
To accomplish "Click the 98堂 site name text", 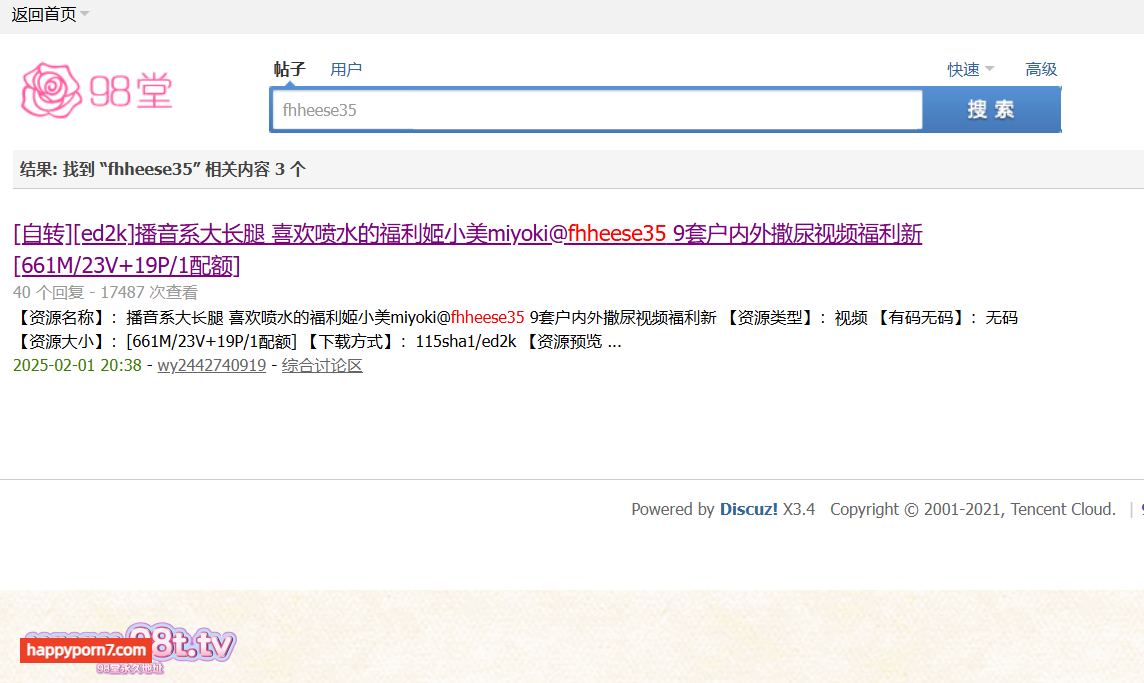I will pos(131,91).
